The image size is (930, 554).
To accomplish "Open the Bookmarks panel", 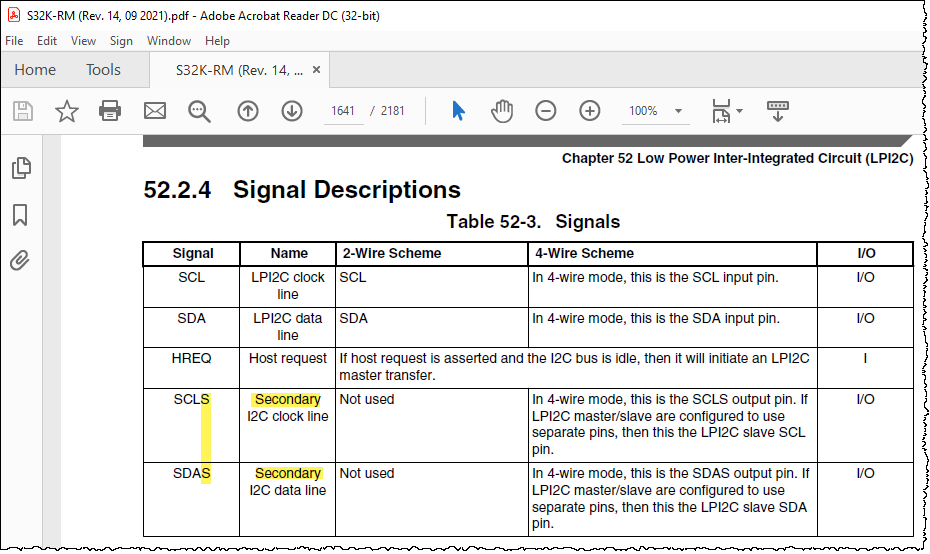I will pos(20,215).
